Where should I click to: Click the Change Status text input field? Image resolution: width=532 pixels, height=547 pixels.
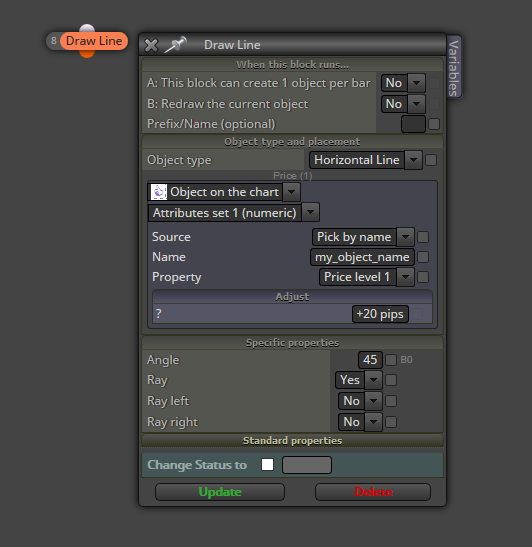pos(307,465)
